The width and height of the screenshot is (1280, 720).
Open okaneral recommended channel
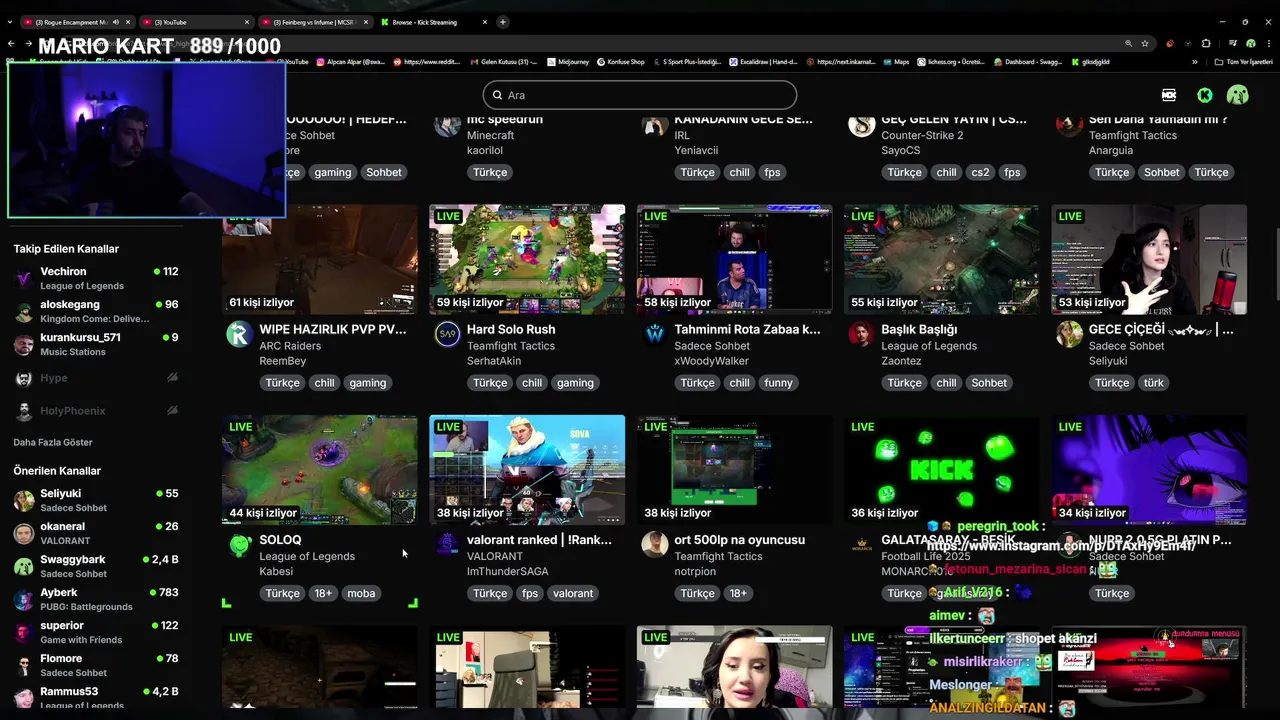[x=96, y=533]
